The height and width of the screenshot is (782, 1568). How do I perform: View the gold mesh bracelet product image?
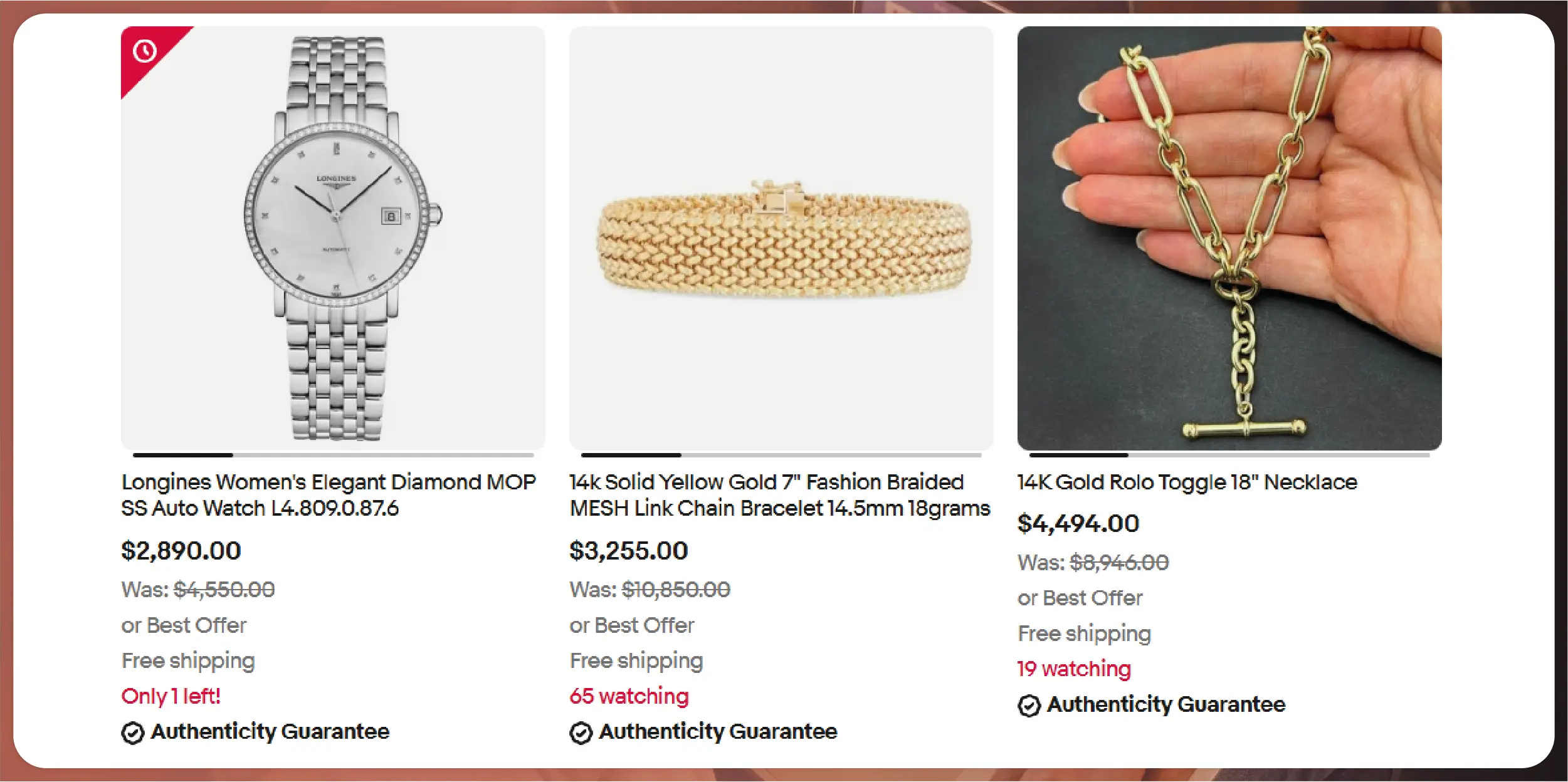click(781, 238)
